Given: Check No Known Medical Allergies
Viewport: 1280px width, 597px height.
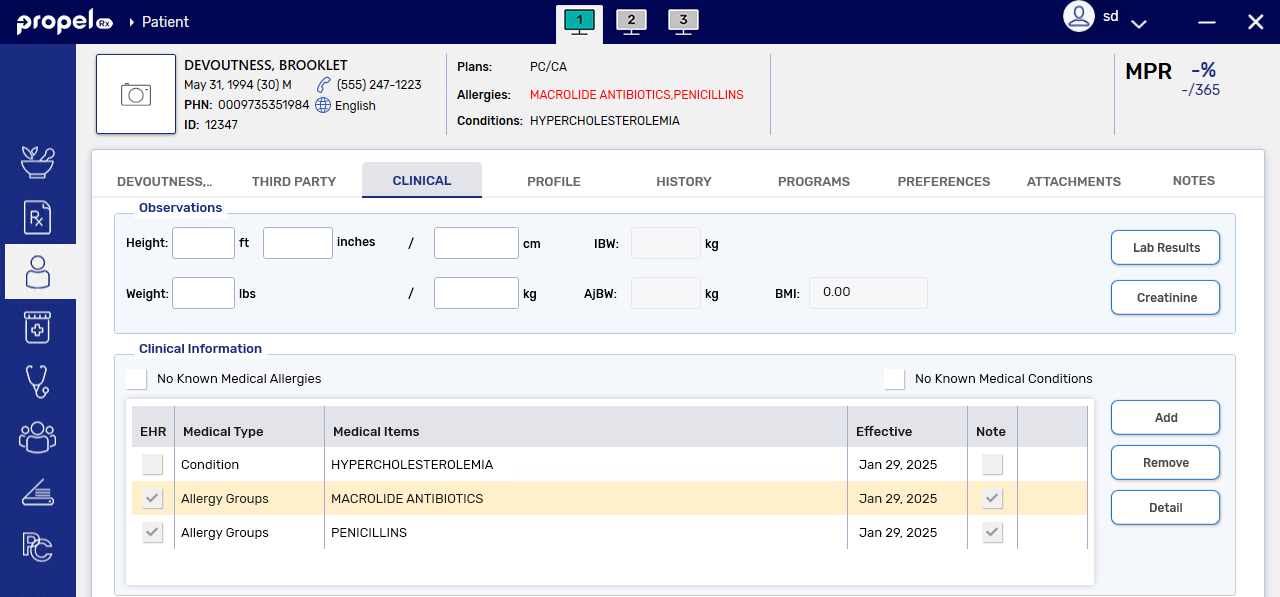Looking at the screenshot, I should click(x=137, y=379).
